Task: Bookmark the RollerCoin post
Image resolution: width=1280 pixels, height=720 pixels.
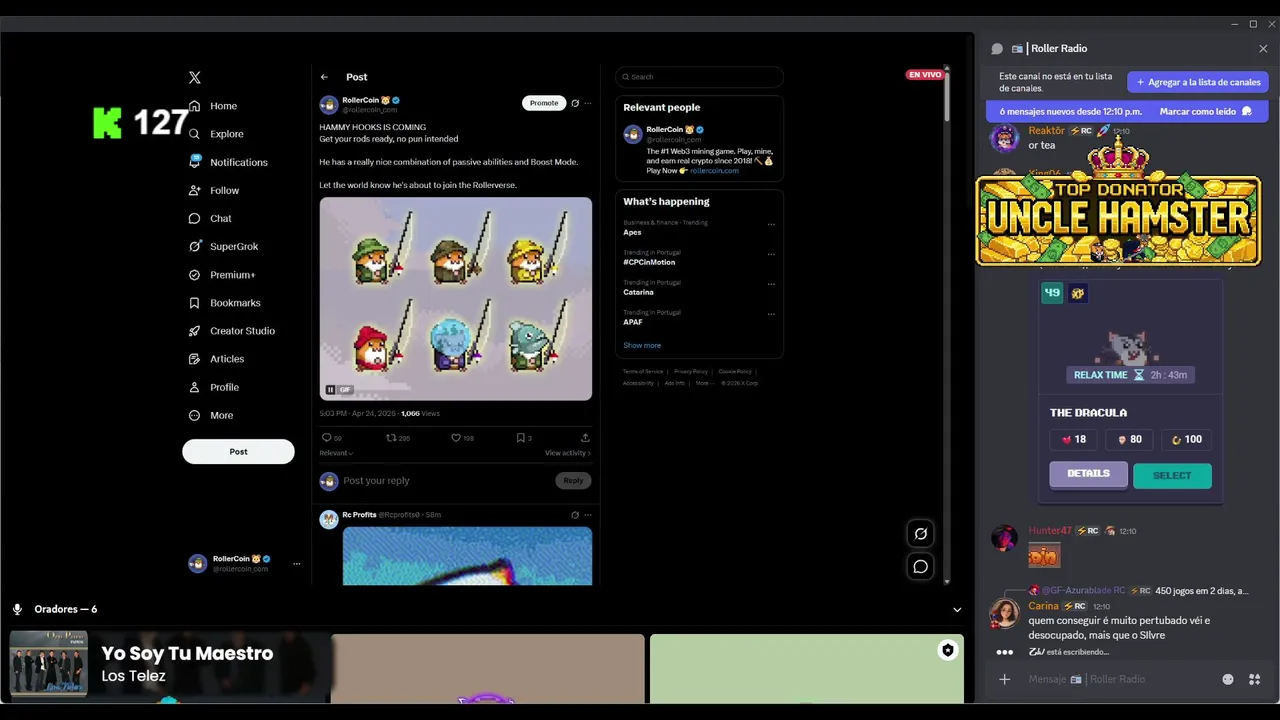Action: coord(520,438)
